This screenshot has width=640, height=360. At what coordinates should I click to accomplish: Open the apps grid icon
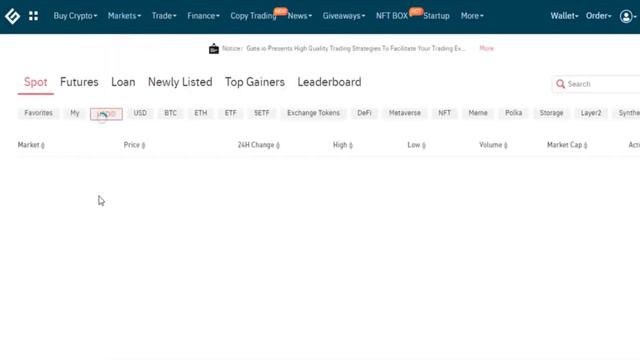(x=33, y=16)
